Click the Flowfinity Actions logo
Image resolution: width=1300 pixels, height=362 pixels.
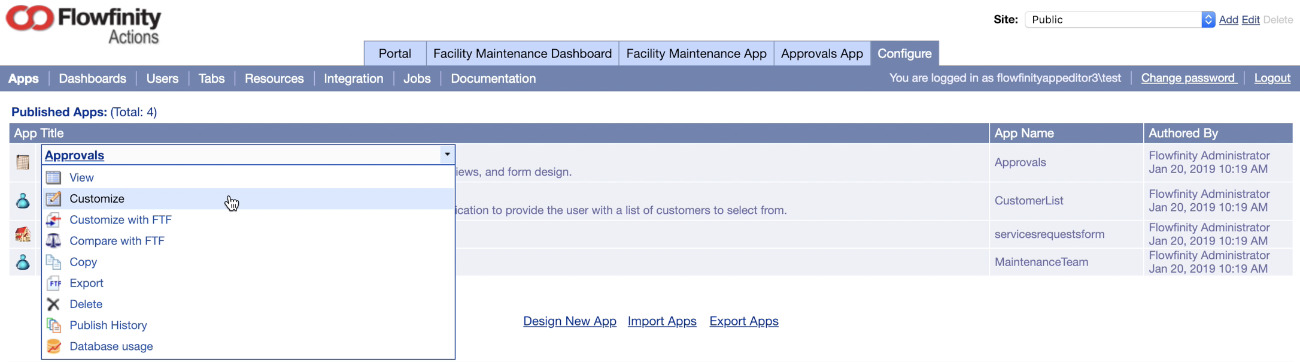click(84, 25)
